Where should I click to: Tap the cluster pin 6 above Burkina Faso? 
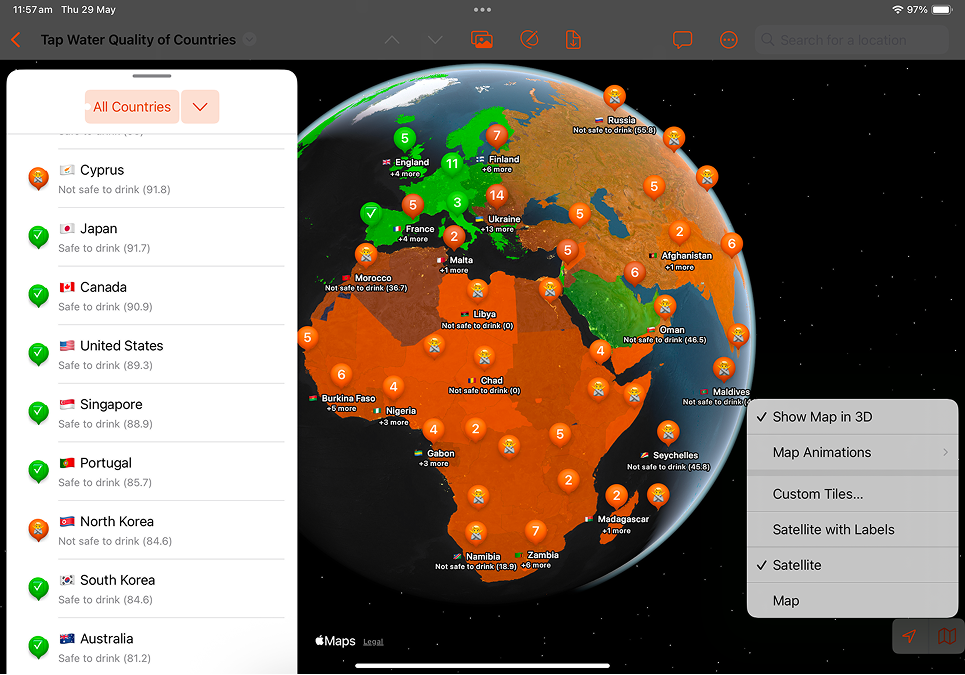click(342, 375)
